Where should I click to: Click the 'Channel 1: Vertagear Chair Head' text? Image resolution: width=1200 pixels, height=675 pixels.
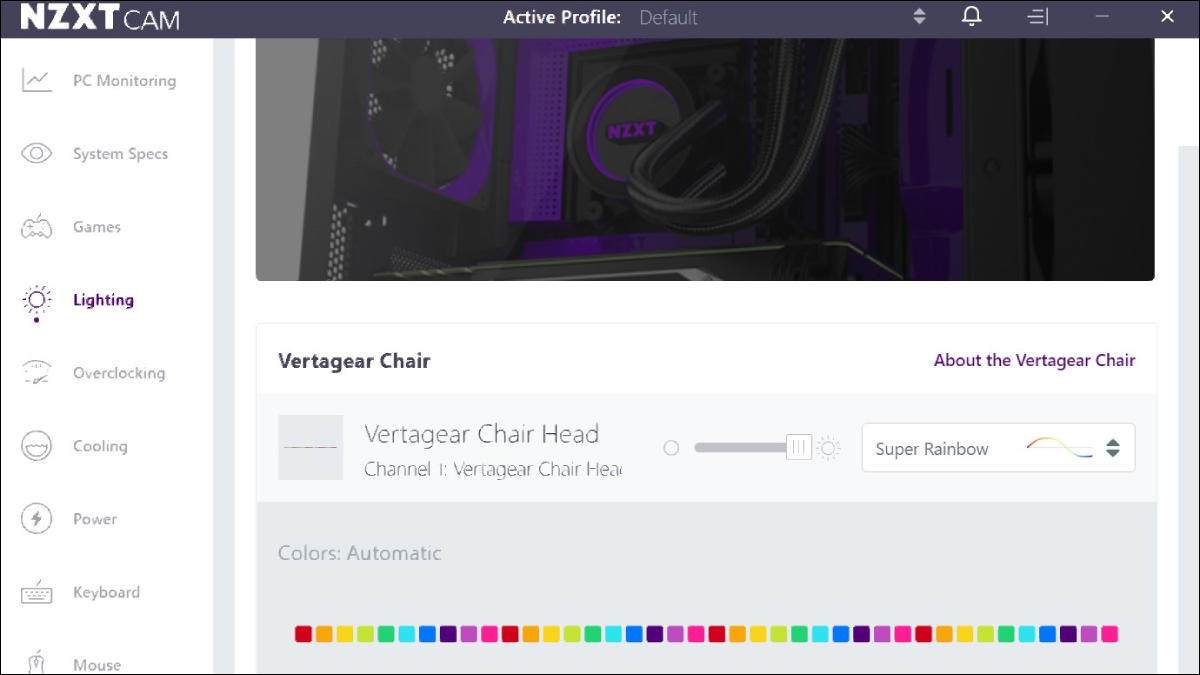(492, 469)
